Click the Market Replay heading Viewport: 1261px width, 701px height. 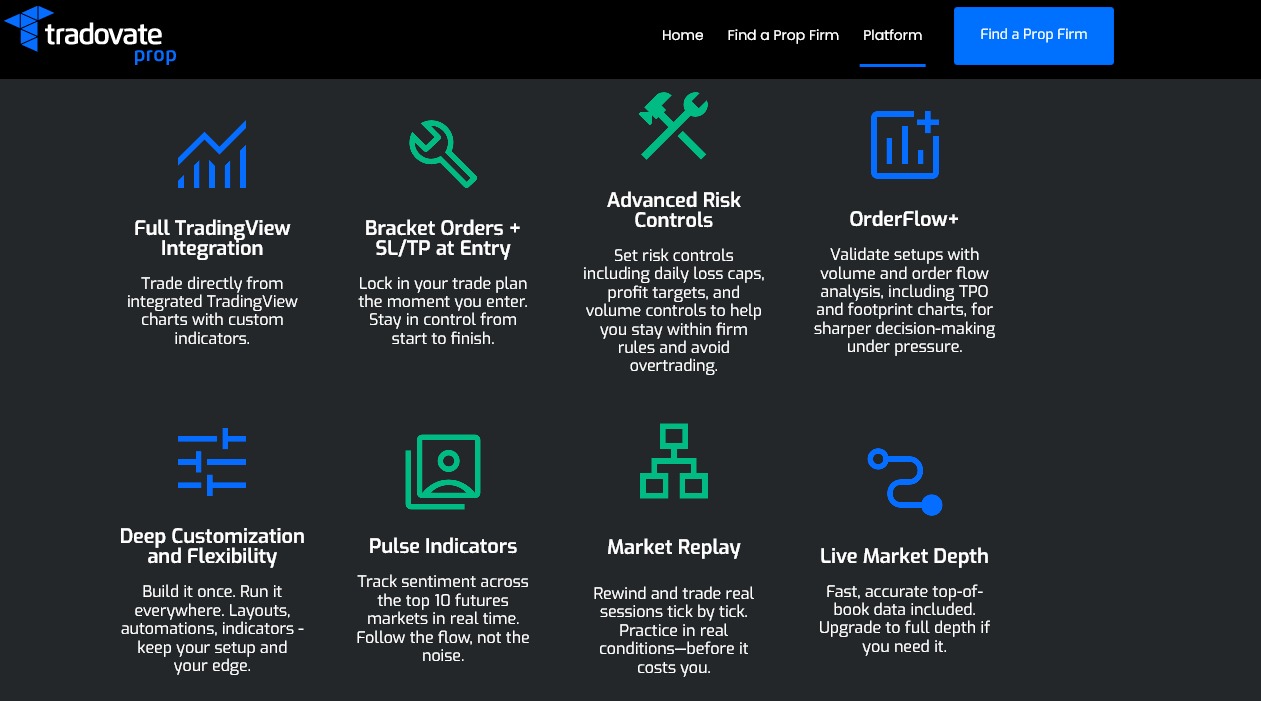tap(673, 547)
